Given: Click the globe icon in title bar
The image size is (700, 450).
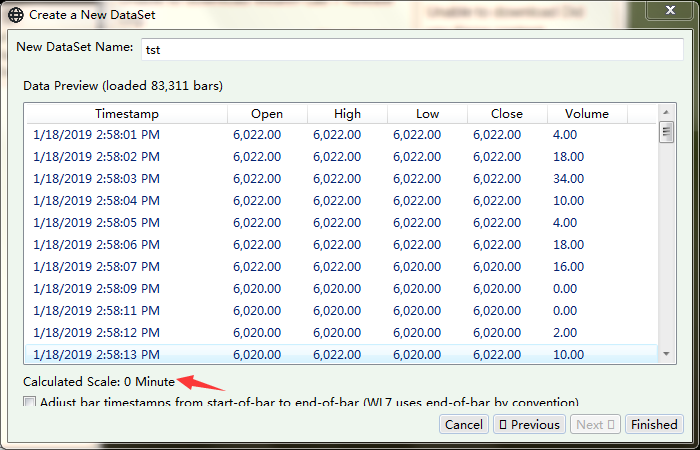Looking at the screenshot, I should pyautogui.click(x=15, y=15).
